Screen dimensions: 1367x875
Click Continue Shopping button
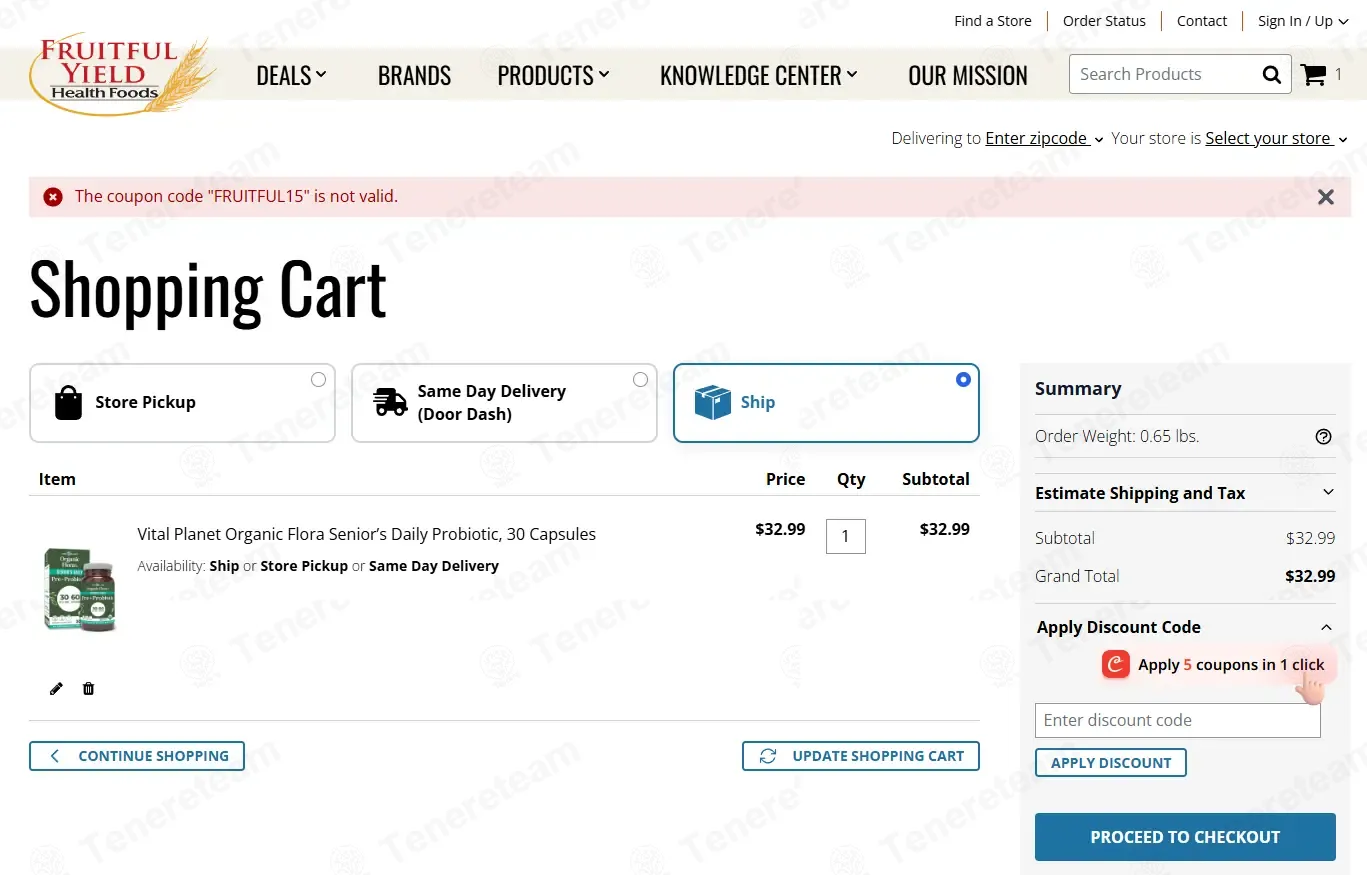point(137,756)
